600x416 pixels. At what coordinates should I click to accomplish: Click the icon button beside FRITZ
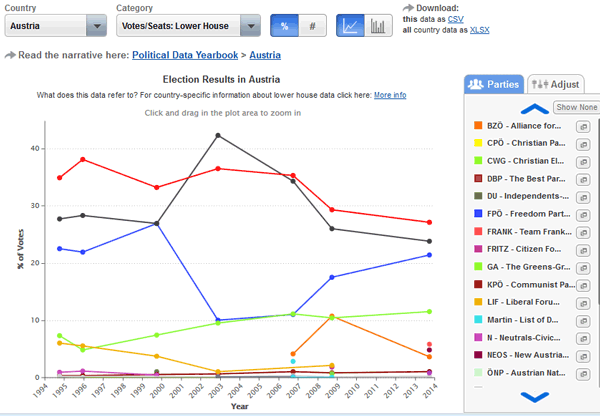click(583, 250)
